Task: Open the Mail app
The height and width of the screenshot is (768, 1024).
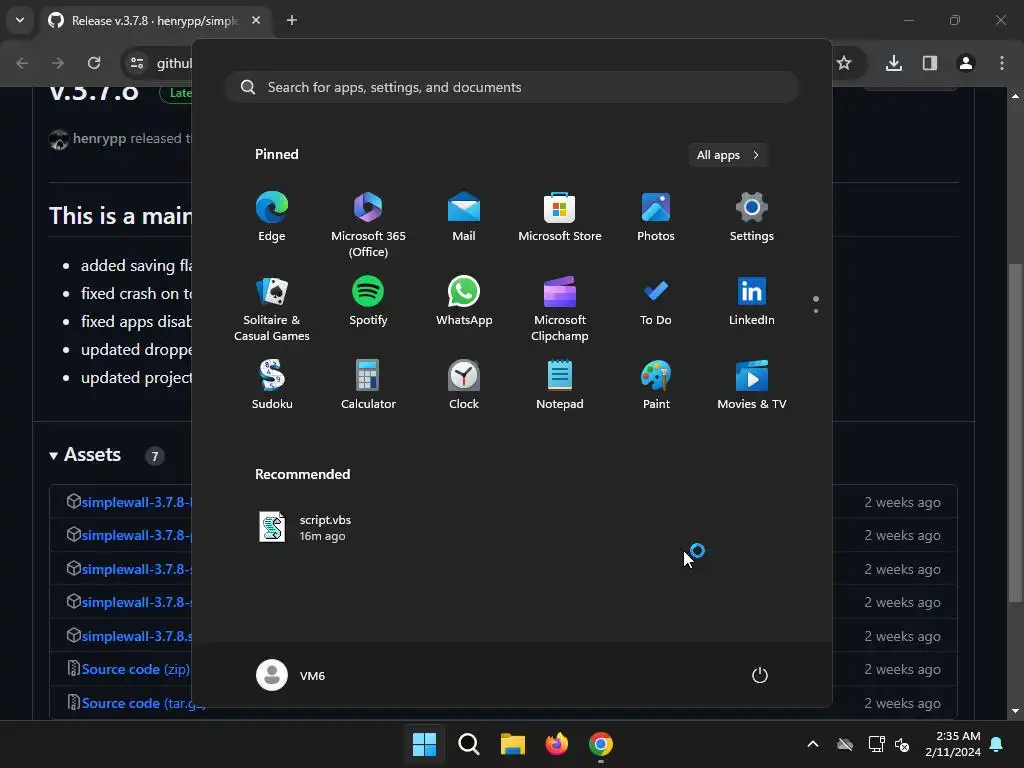Action: pyautogui.click(x=464, y=217)
